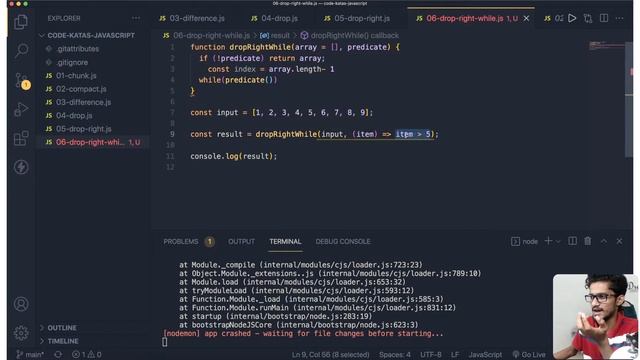Open the Run and Debug view

(x=21, y=109)
